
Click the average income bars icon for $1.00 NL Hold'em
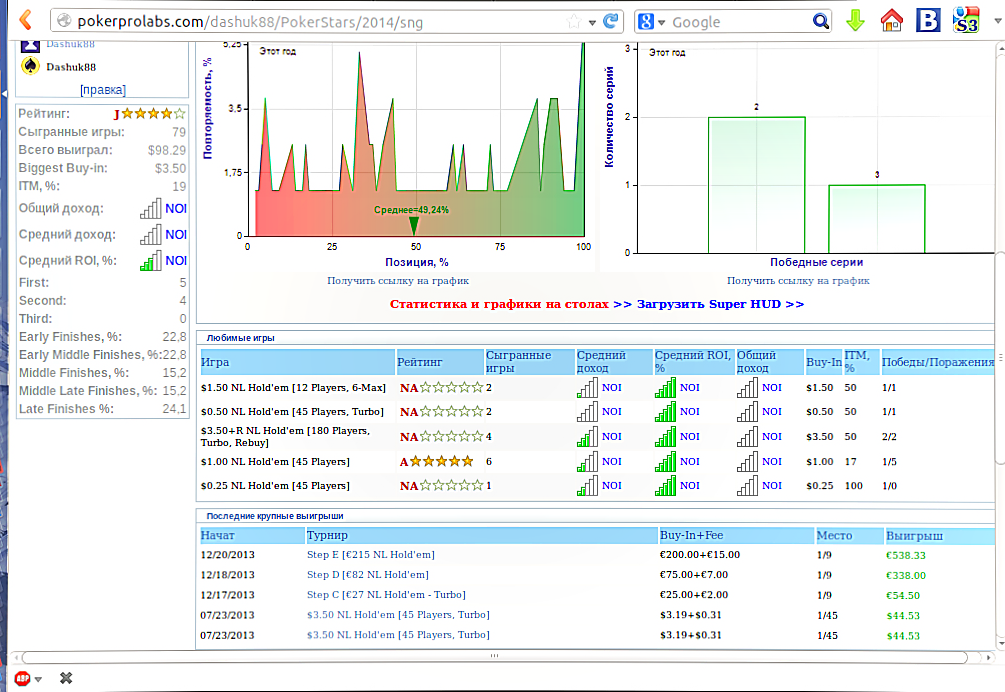point(587,461)
